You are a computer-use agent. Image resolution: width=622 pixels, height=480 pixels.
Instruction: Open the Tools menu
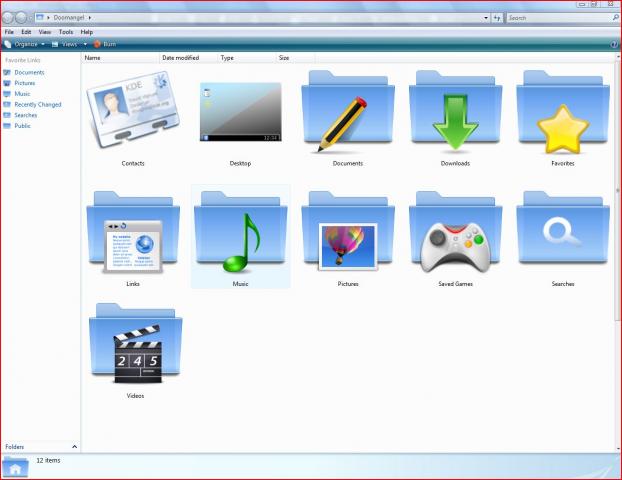pos(66,32)
